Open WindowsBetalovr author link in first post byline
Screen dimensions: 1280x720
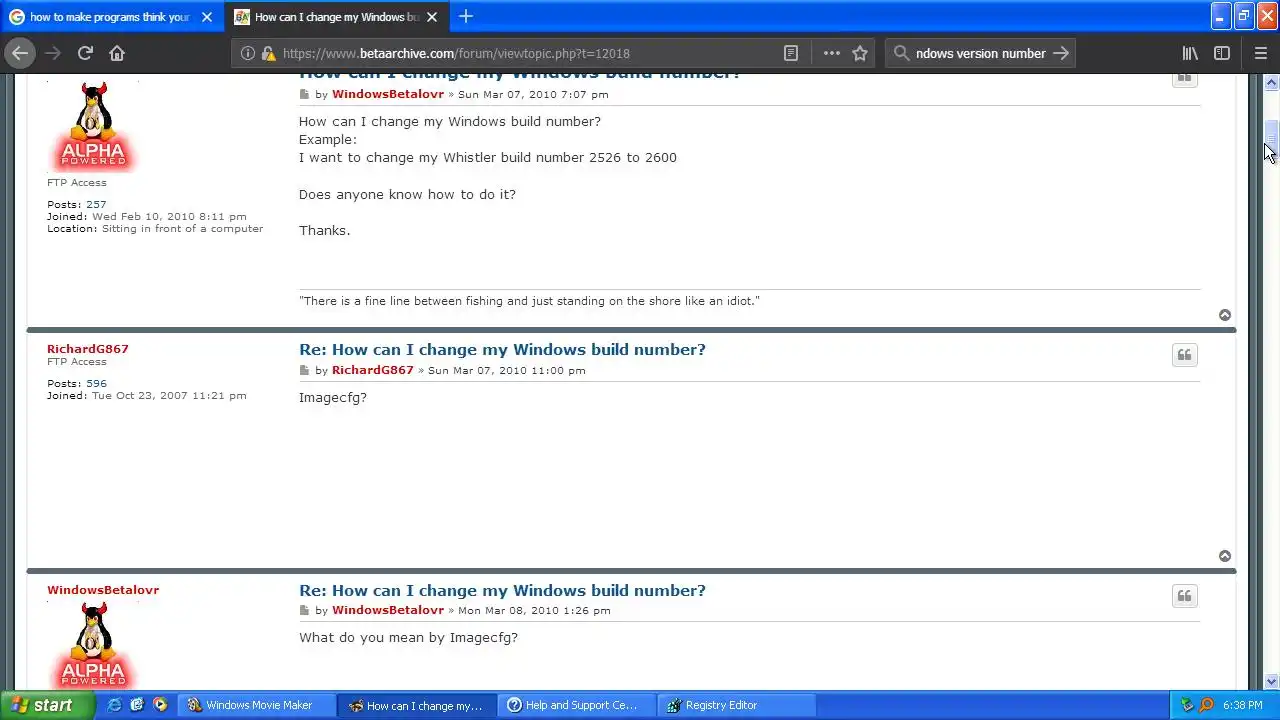[388, 94]
